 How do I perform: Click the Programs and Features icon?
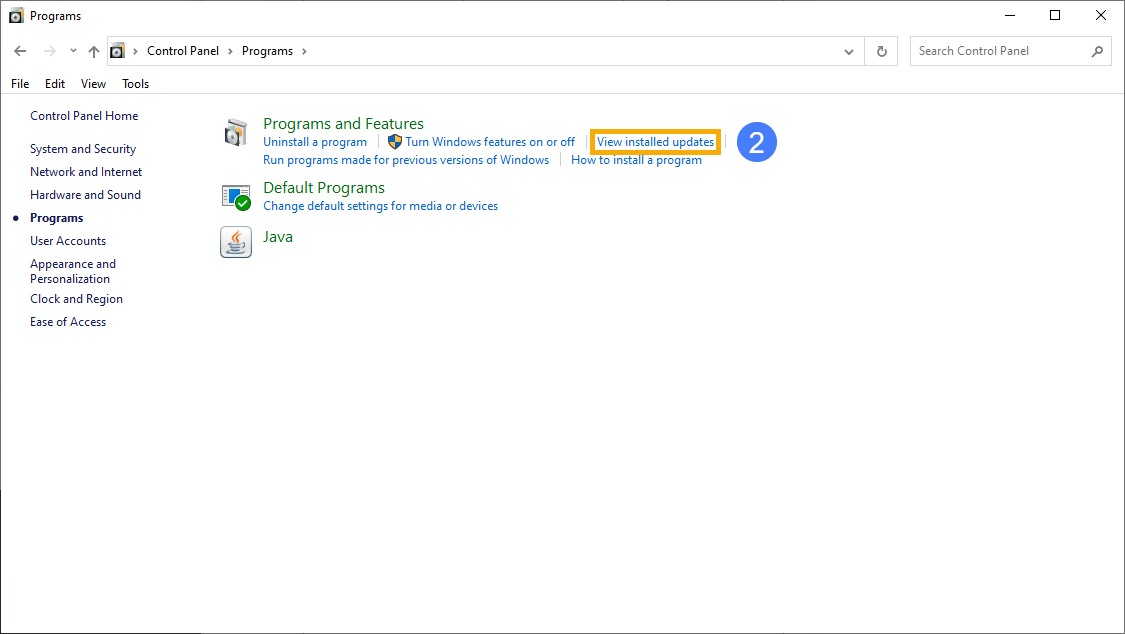235,133
